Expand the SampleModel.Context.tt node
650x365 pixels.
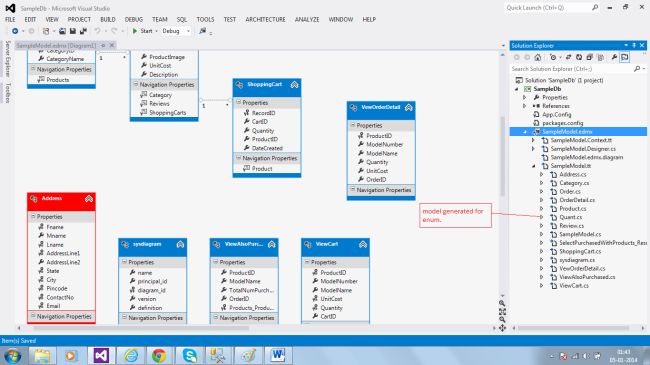(x=534, y=140)
